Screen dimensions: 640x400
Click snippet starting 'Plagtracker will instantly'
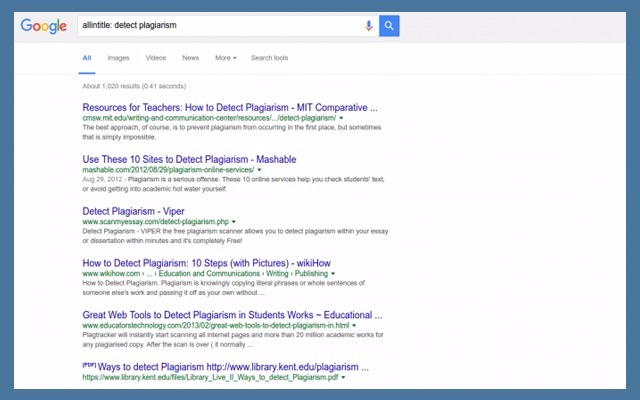tap(233, 340)
